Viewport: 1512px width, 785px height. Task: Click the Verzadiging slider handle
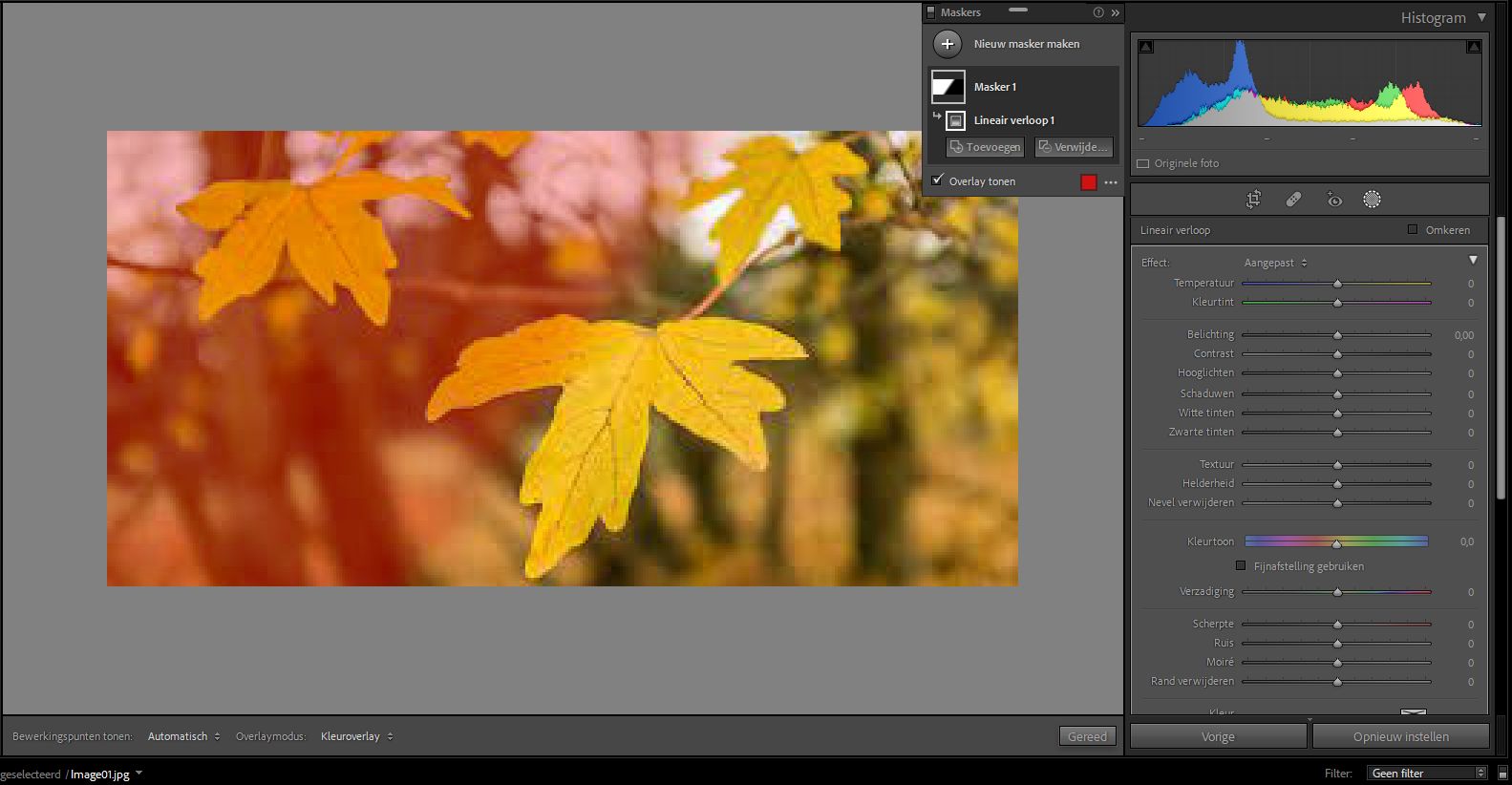[1337, 592]
